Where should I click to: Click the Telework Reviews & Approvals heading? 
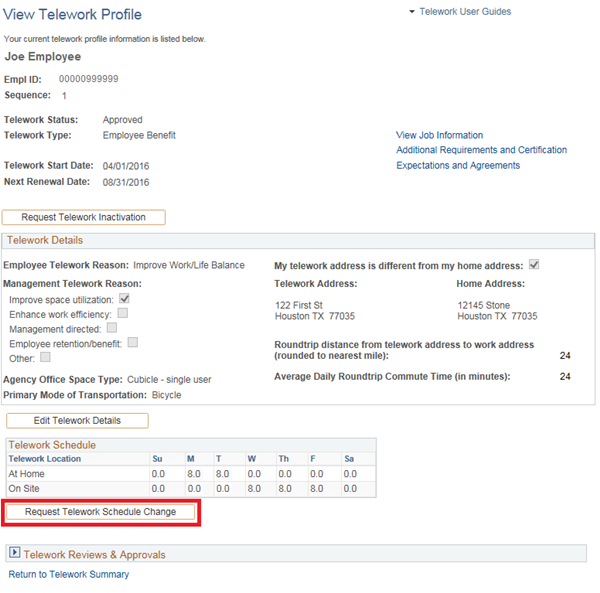click(x=94, y=554)
